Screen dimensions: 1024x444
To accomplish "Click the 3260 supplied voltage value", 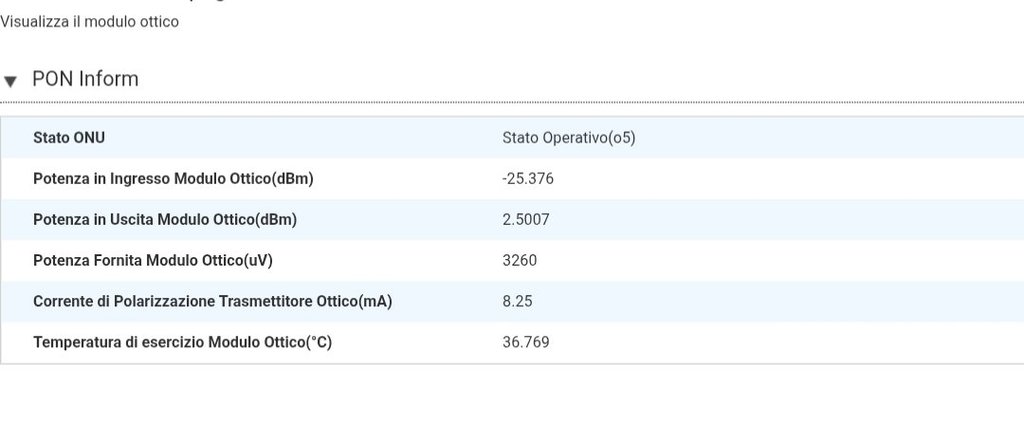I will point(519,261).
